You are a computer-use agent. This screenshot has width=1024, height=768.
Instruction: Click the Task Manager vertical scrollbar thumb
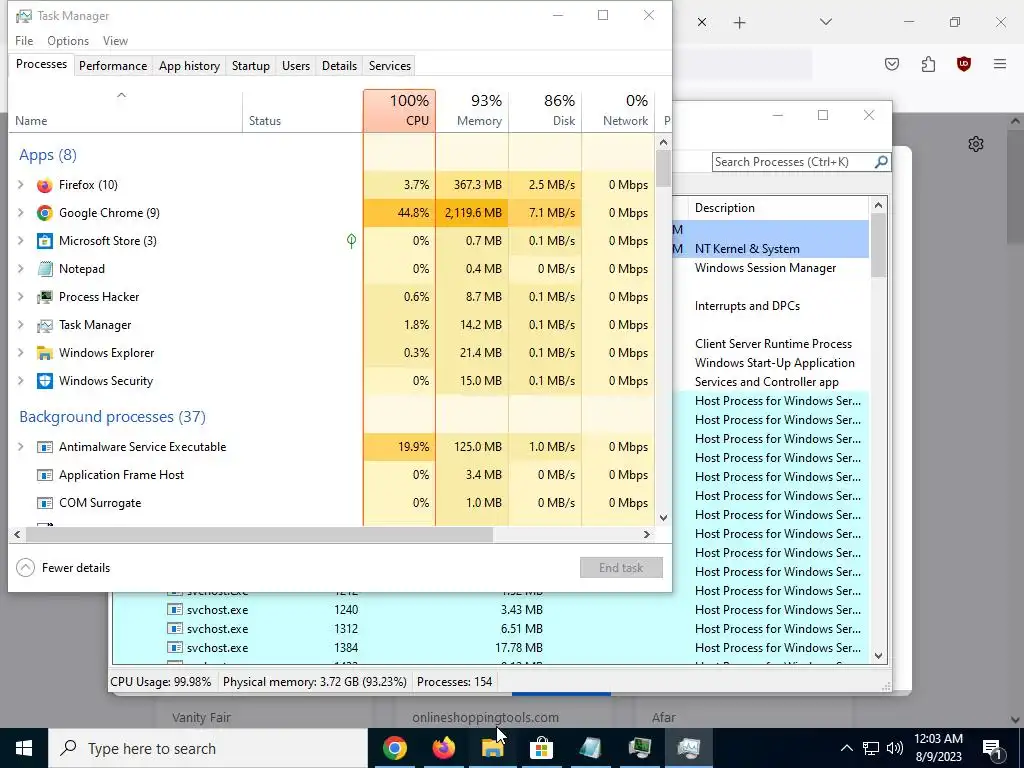(664, 168)
